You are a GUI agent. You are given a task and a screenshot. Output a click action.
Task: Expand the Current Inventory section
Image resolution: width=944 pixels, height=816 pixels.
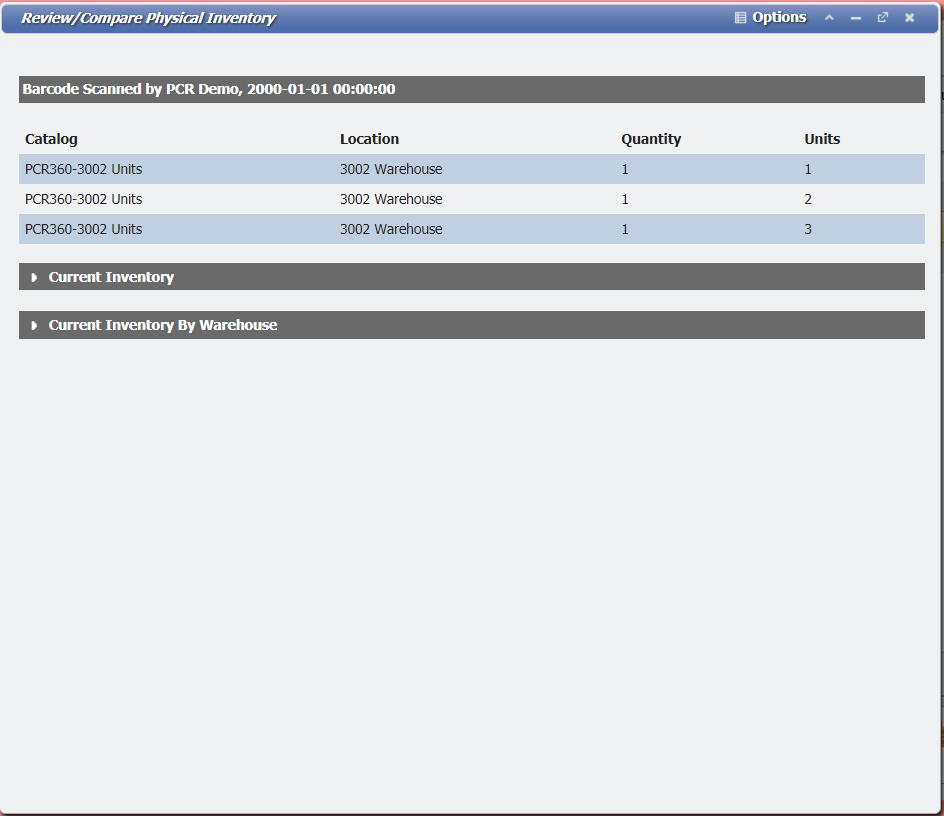[x=111, y=277]
